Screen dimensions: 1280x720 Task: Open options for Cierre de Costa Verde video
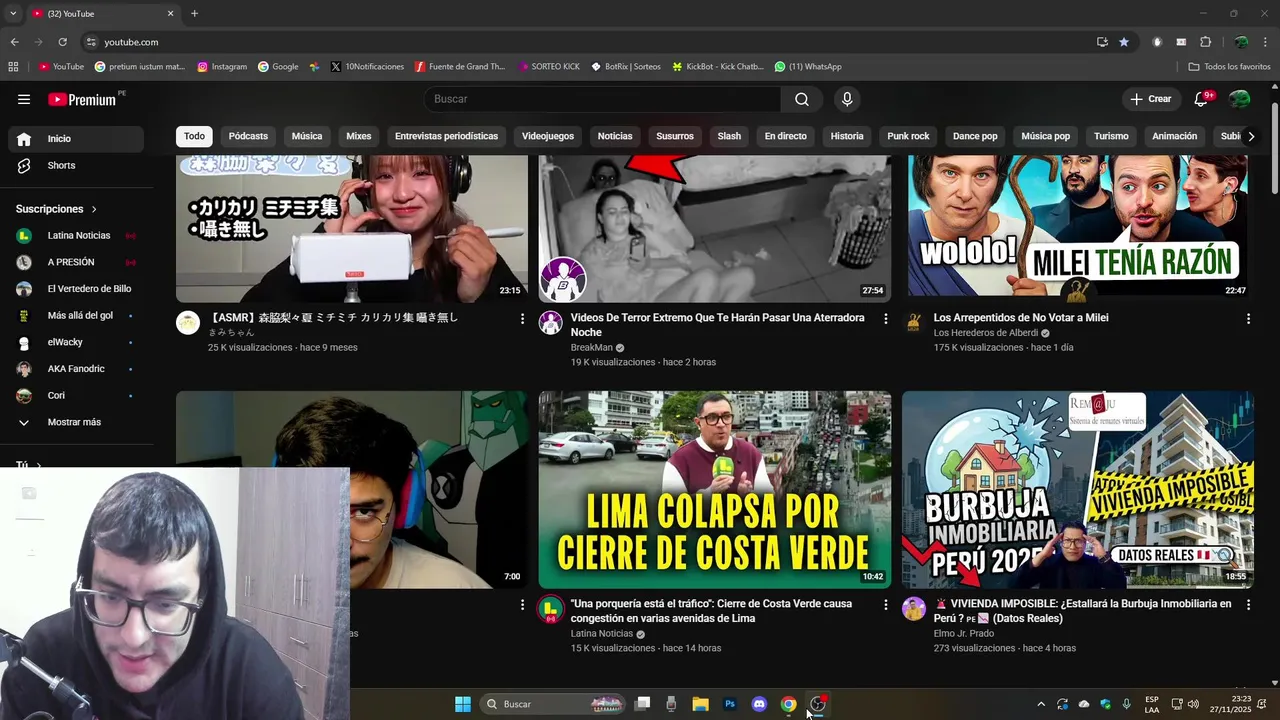(885, 605)
